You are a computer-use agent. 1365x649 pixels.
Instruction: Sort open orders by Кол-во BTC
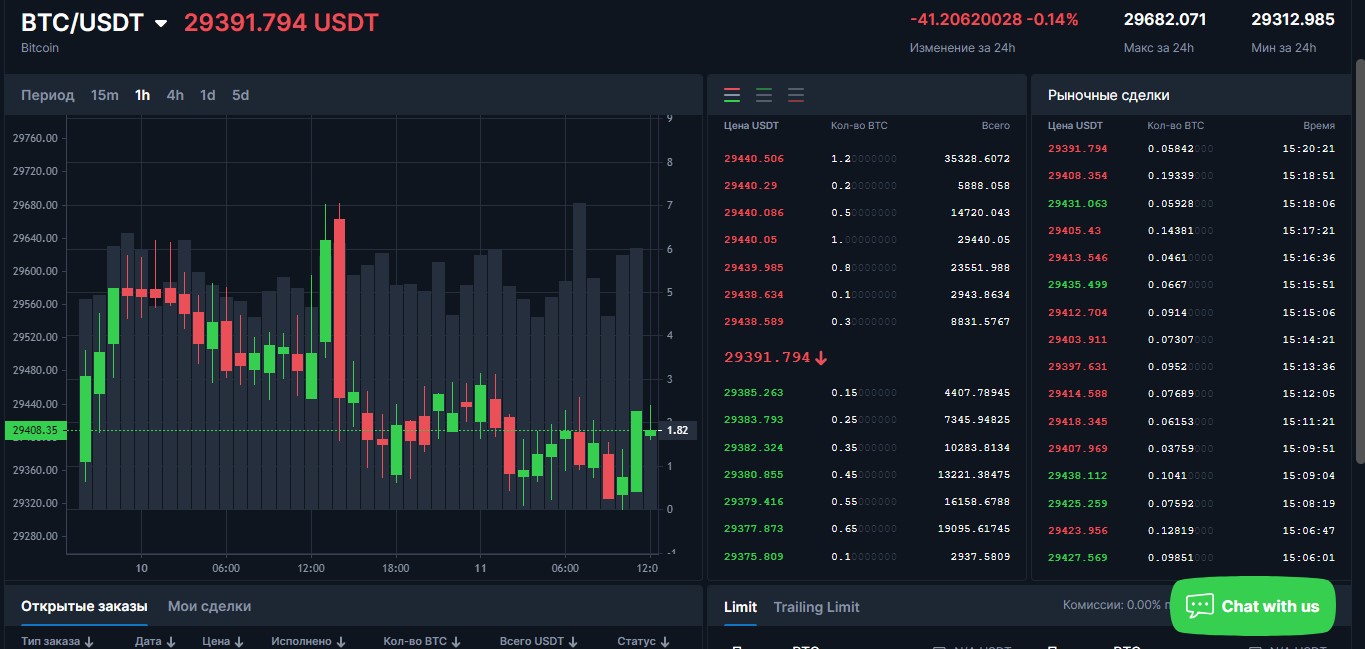tap(422, 641)
